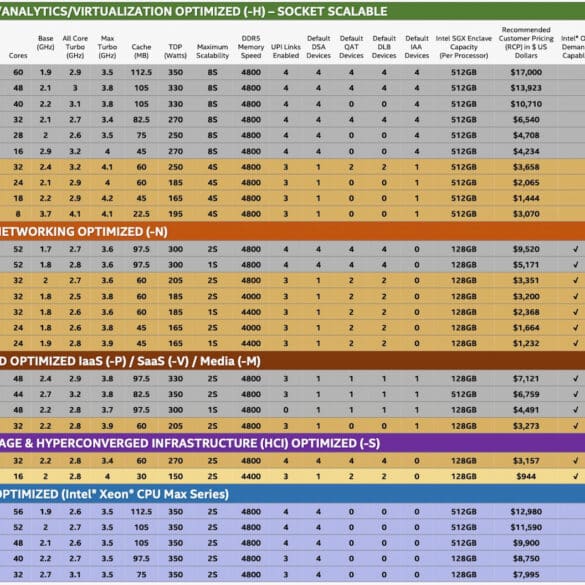Click the checkmark in the $7,121 row

tap(576, 378)
